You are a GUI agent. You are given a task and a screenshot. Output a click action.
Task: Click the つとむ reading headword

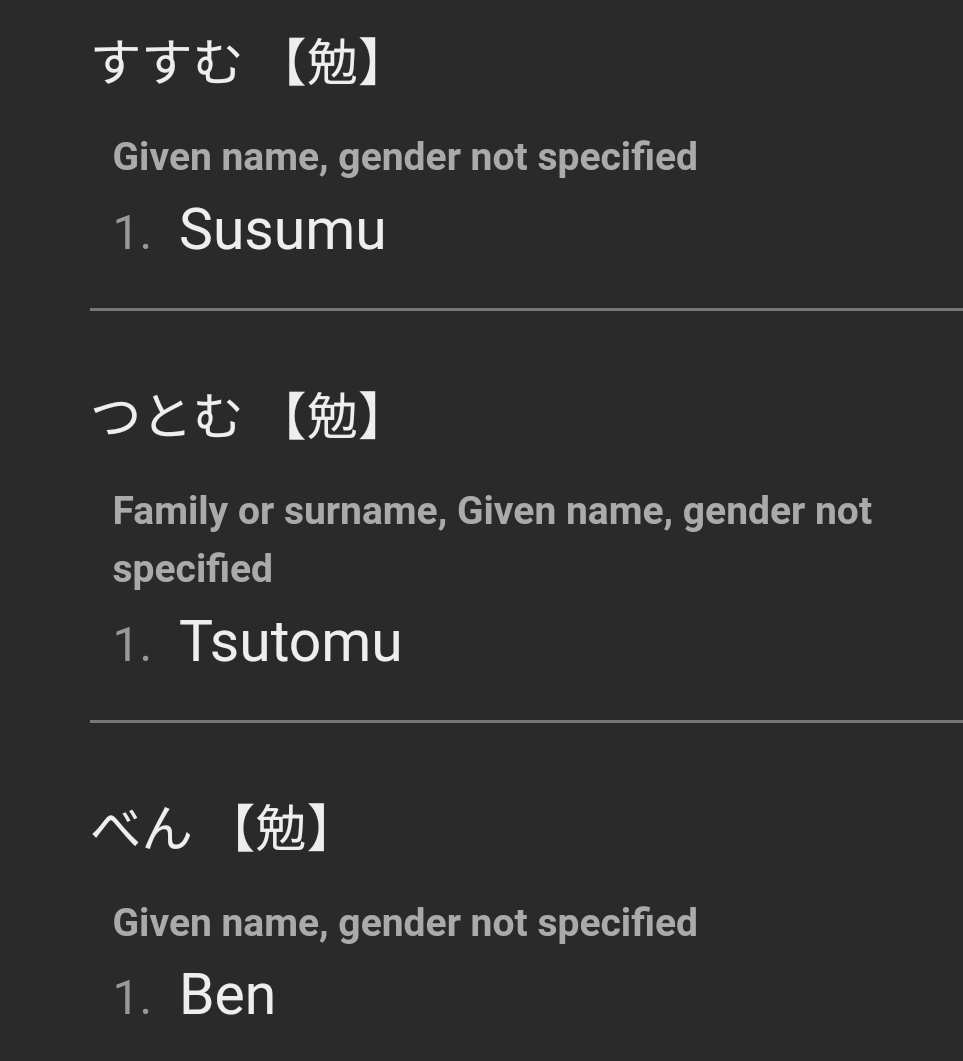pyautogui.click(x=166, y=415)
